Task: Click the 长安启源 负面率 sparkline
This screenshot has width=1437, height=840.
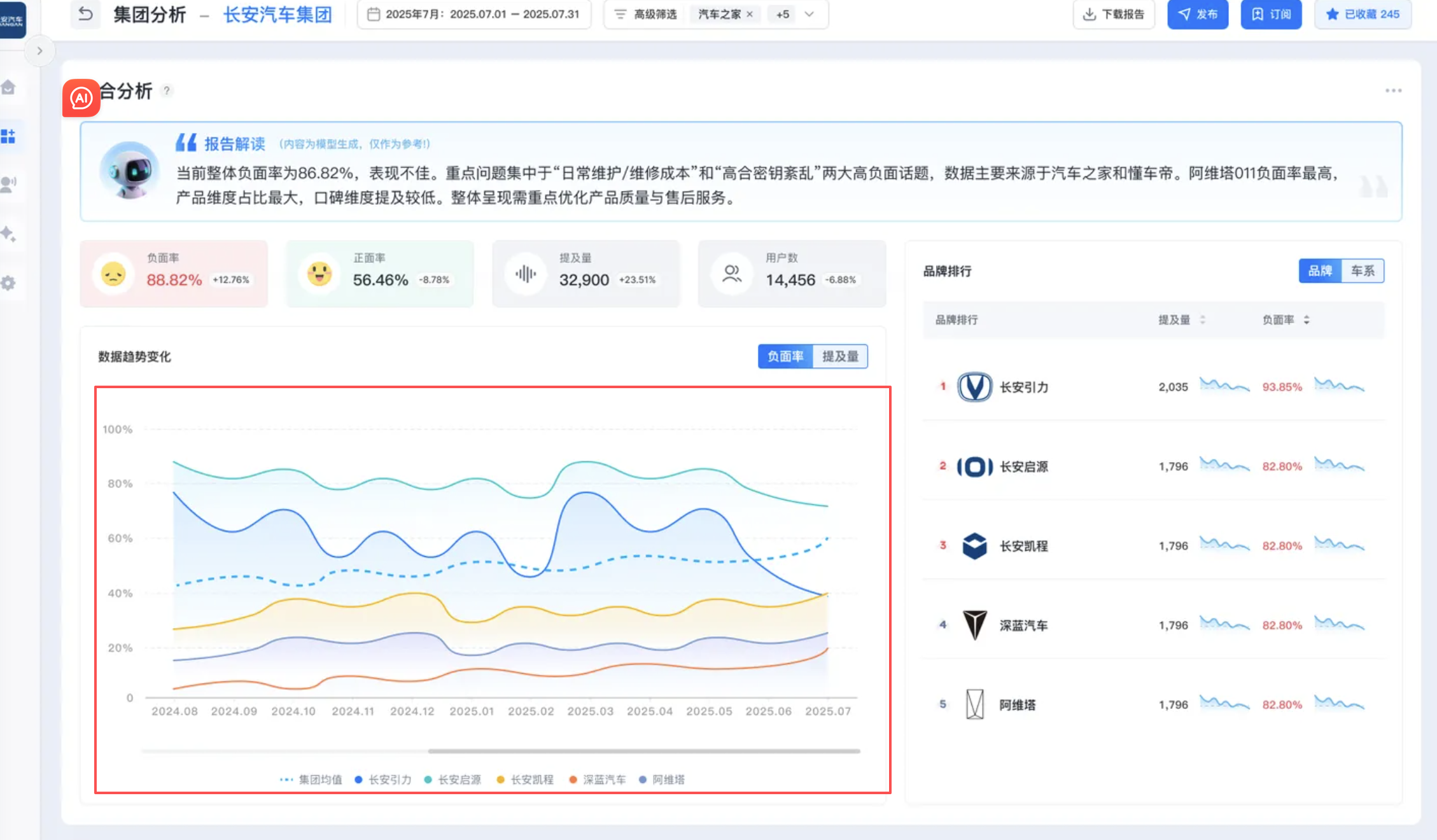Action: tap(1340, 464)
